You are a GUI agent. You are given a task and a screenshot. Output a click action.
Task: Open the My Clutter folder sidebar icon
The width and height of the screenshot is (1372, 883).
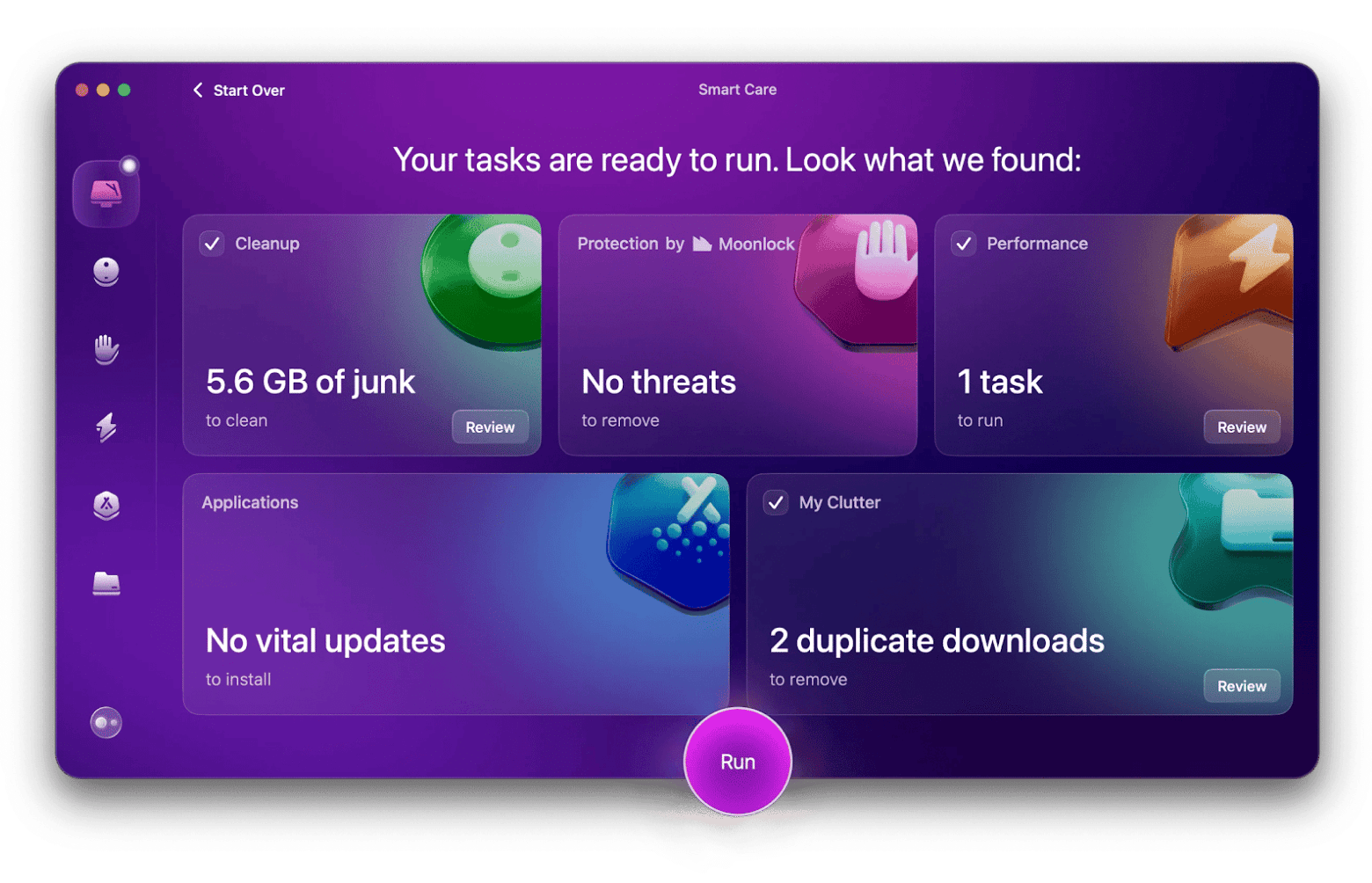click(x=106, y=584)
